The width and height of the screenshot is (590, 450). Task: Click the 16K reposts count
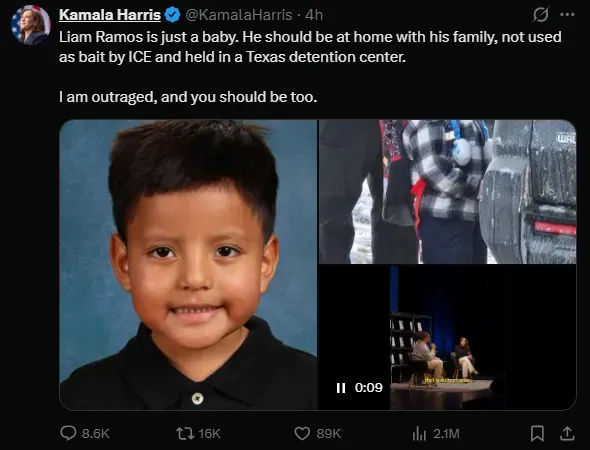click(x=209, y=433)
